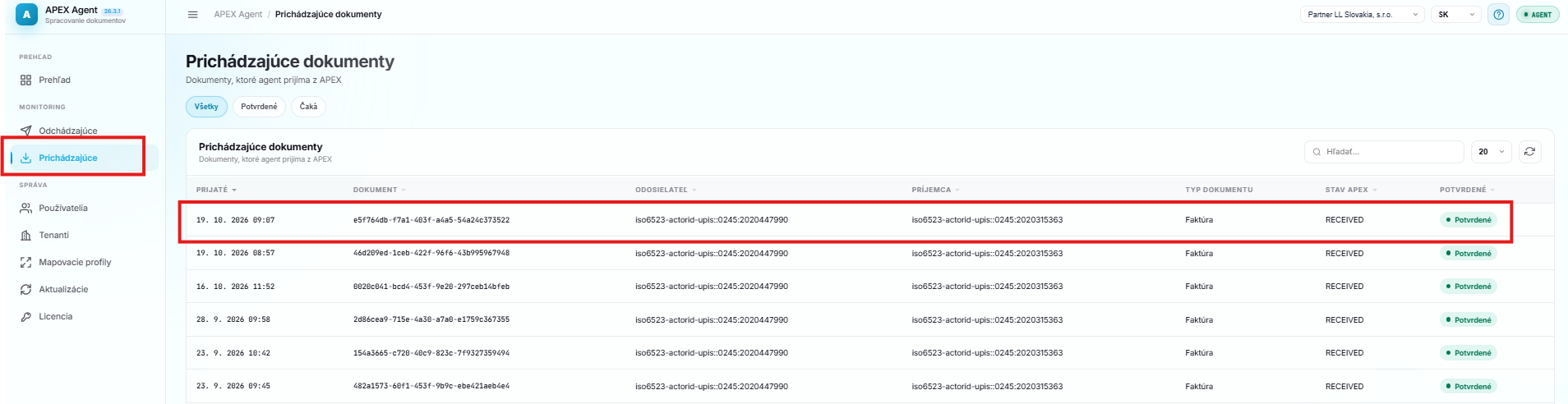Click document ID 154a3665-c720-40c9-823c-7f9327359494
This screenshot has height=404, width=1568.
431,353
